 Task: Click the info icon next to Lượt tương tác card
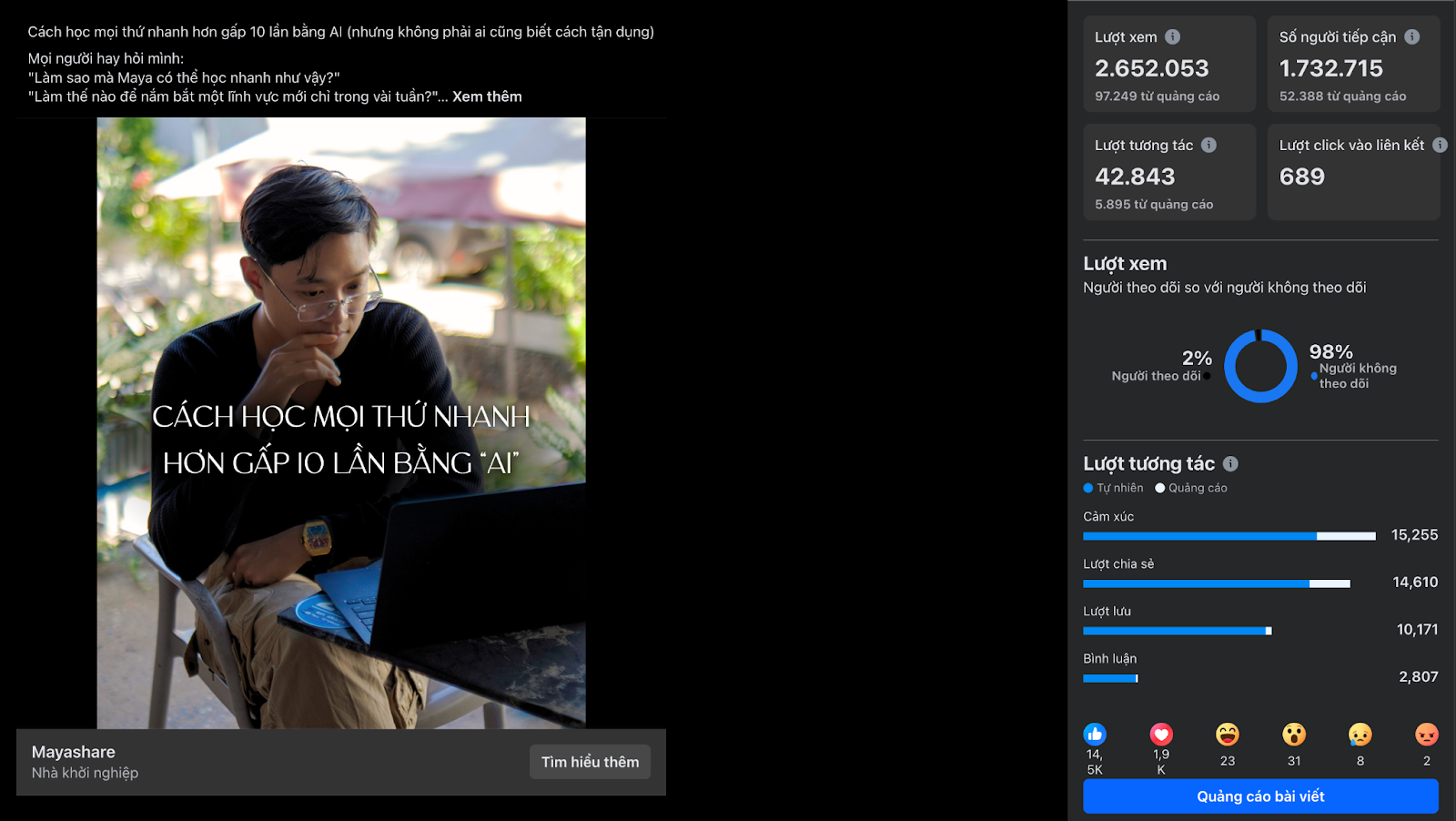1208,145
